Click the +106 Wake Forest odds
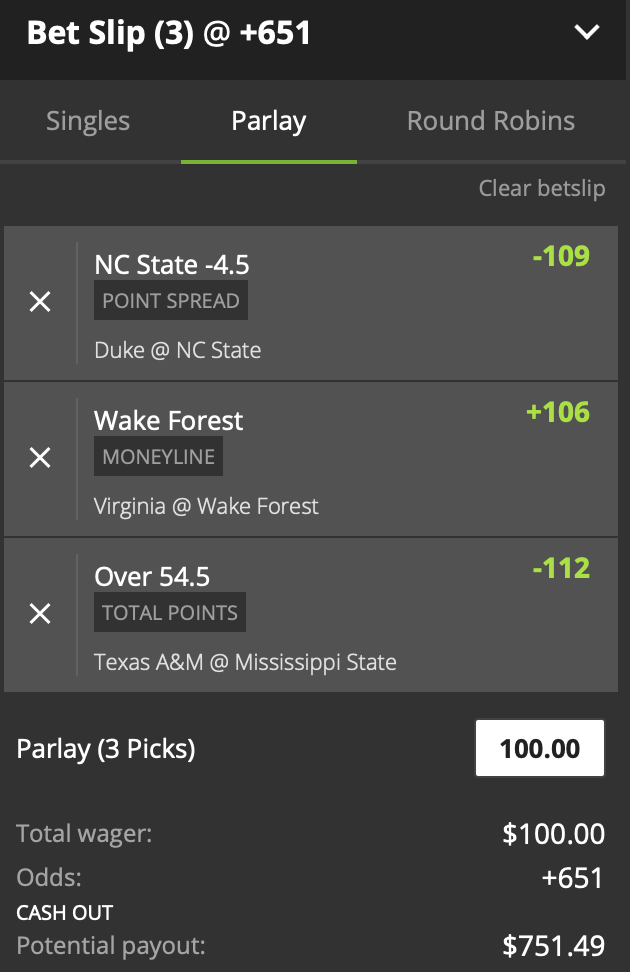Image resolution: width=630 pixels, height=972 pixels. 558,412
